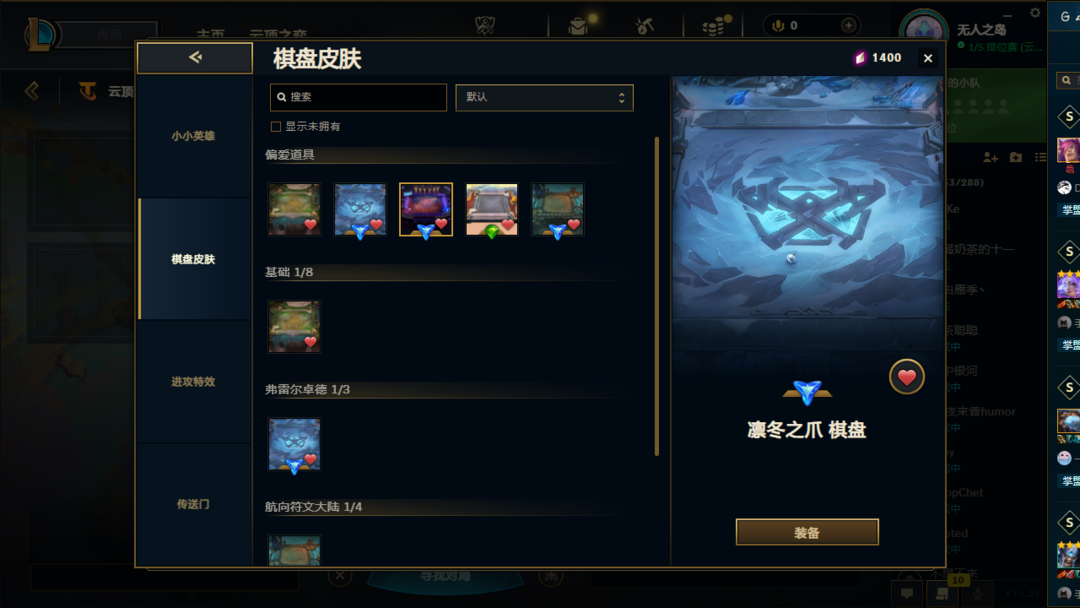Viewport: 1080px width, 608px height.
Task: Click the plus button beside the coin balance
Action: pos(849,25)
